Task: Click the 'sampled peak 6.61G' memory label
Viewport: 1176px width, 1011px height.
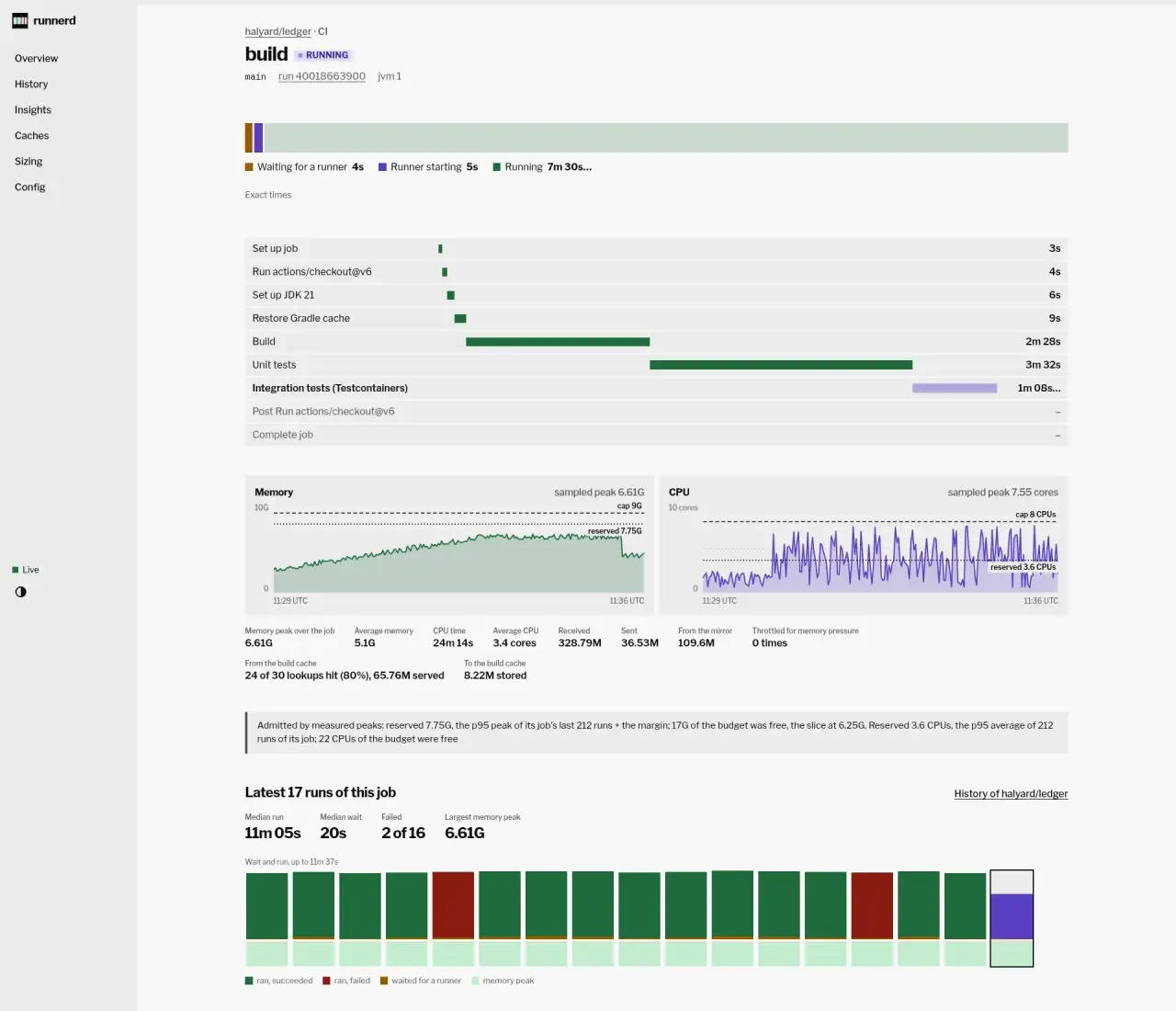Action: tap(599, 493)
